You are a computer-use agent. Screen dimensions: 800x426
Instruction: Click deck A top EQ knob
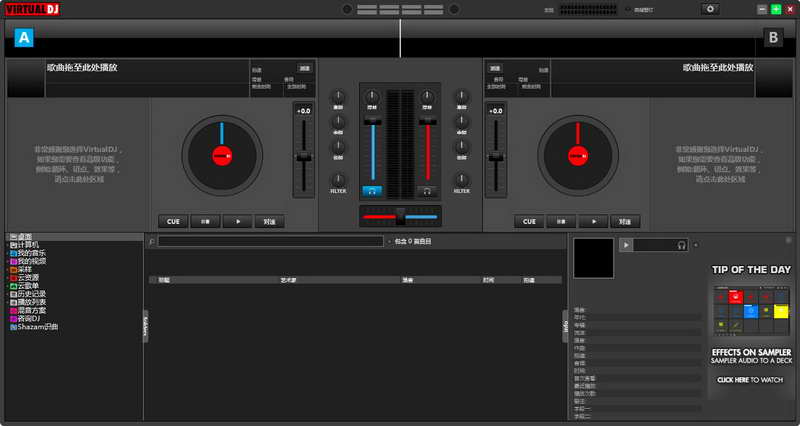[x=338, y=96]
